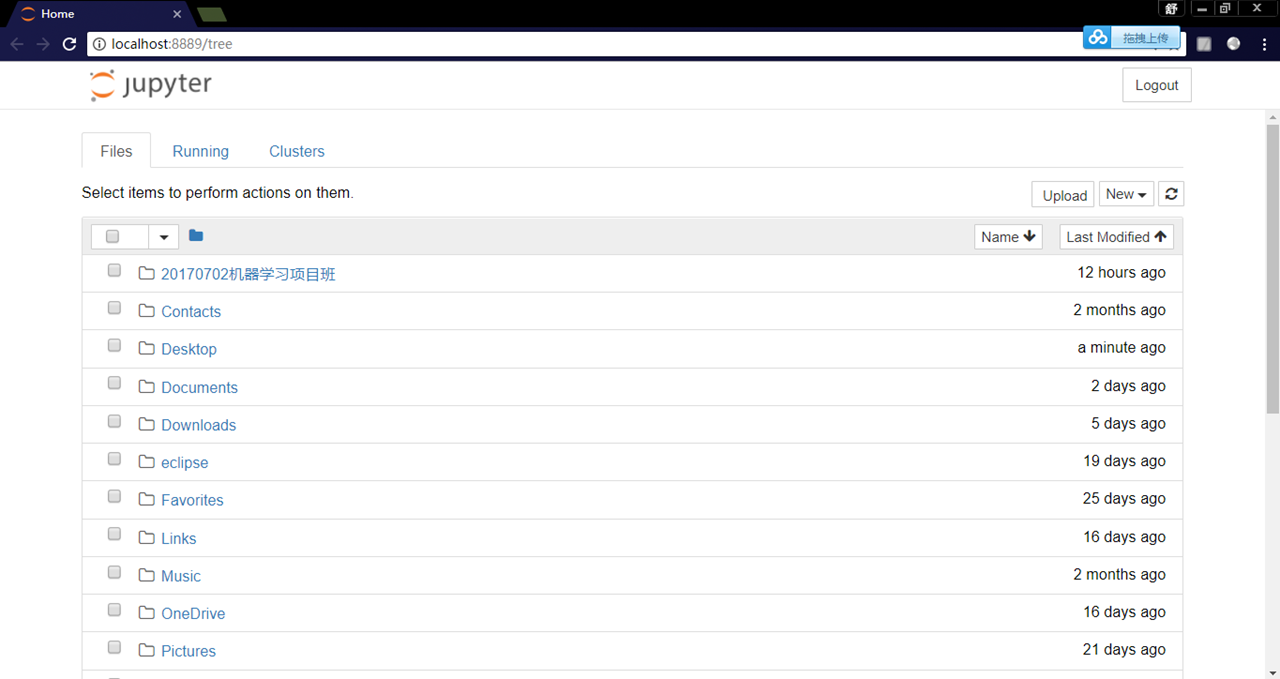Click the browser back arrow

pos(16,44)
